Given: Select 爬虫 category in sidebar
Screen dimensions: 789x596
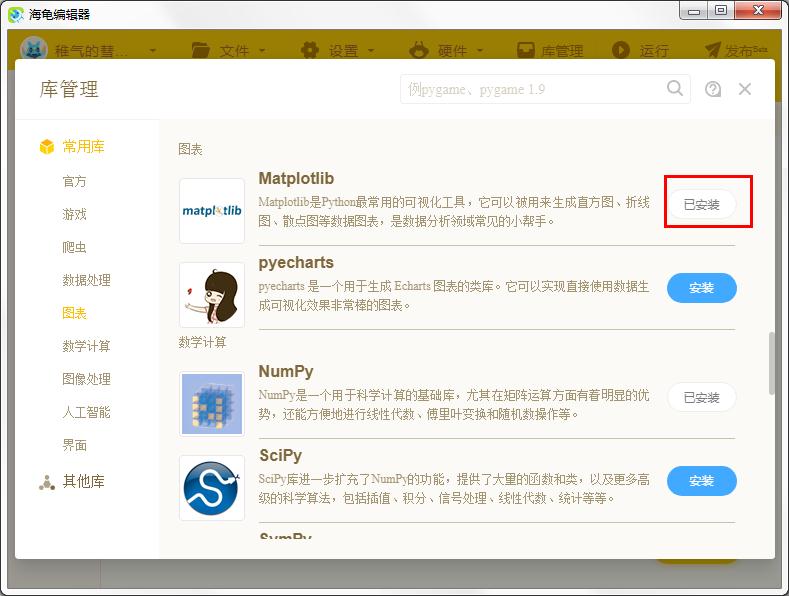Looking at the screenshot, I should pyautogui.click(x=74, y=247).
